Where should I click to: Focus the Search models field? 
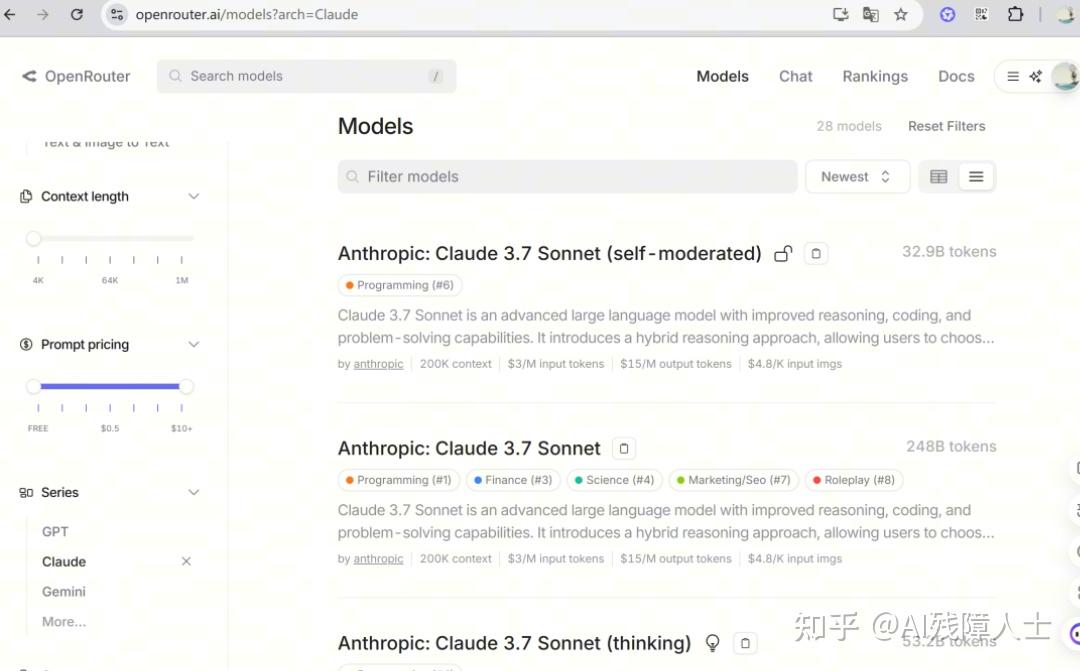[x=307, y=76]
